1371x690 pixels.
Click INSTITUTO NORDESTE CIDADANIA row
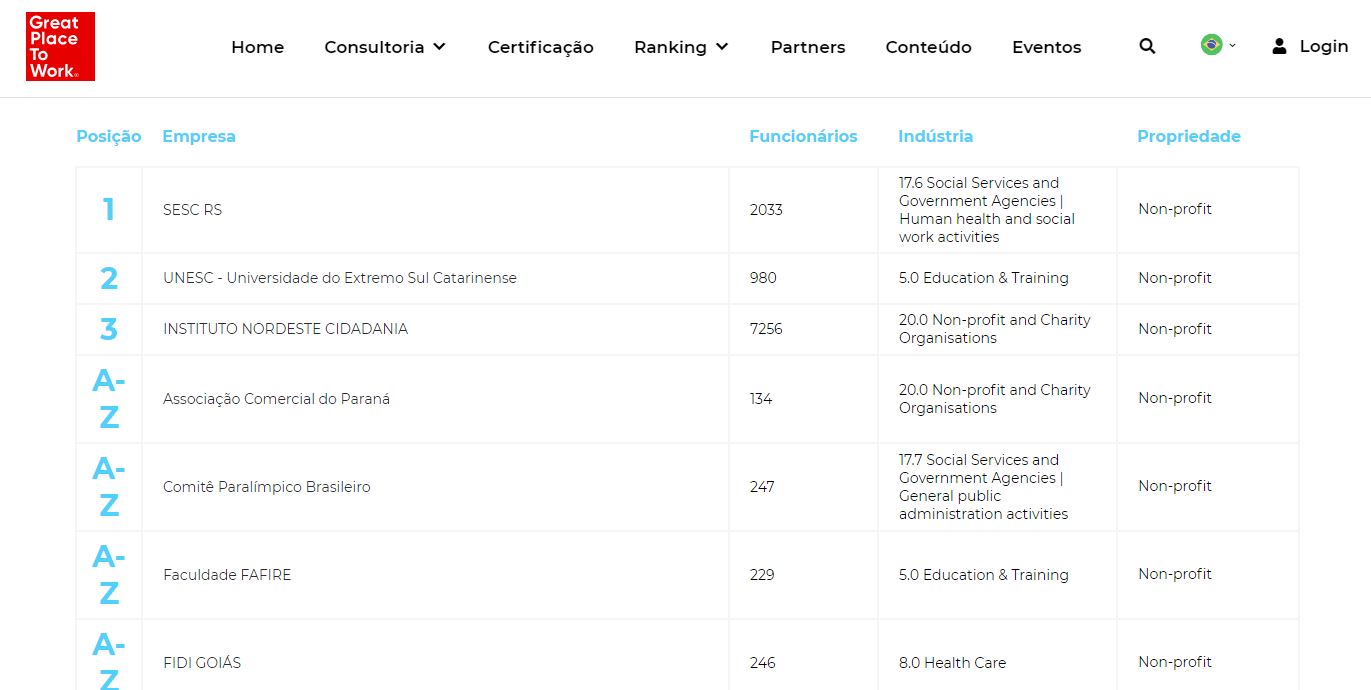pos(285,329)
